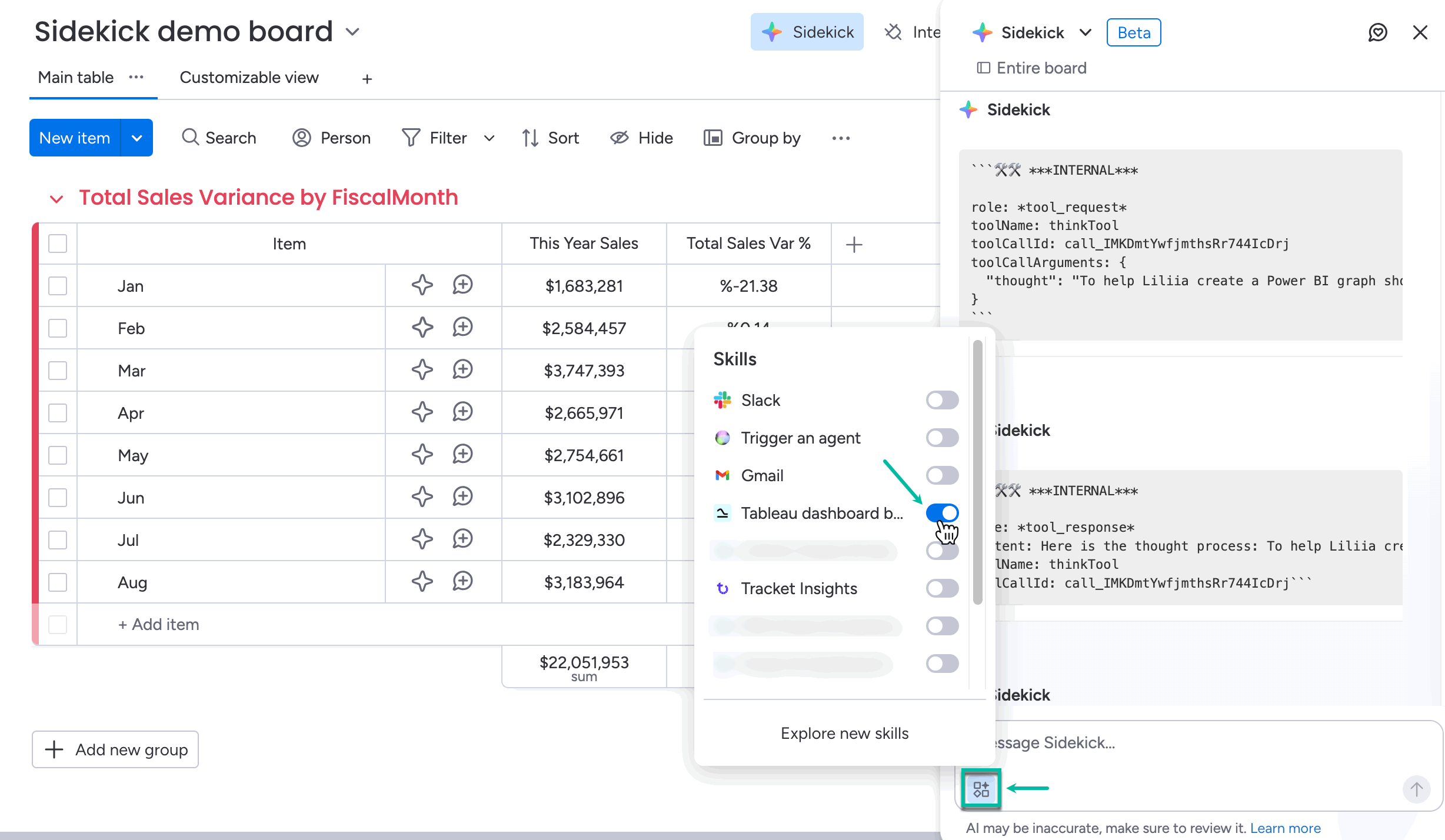Open the toolbar three-dot more options

point(841,138)
